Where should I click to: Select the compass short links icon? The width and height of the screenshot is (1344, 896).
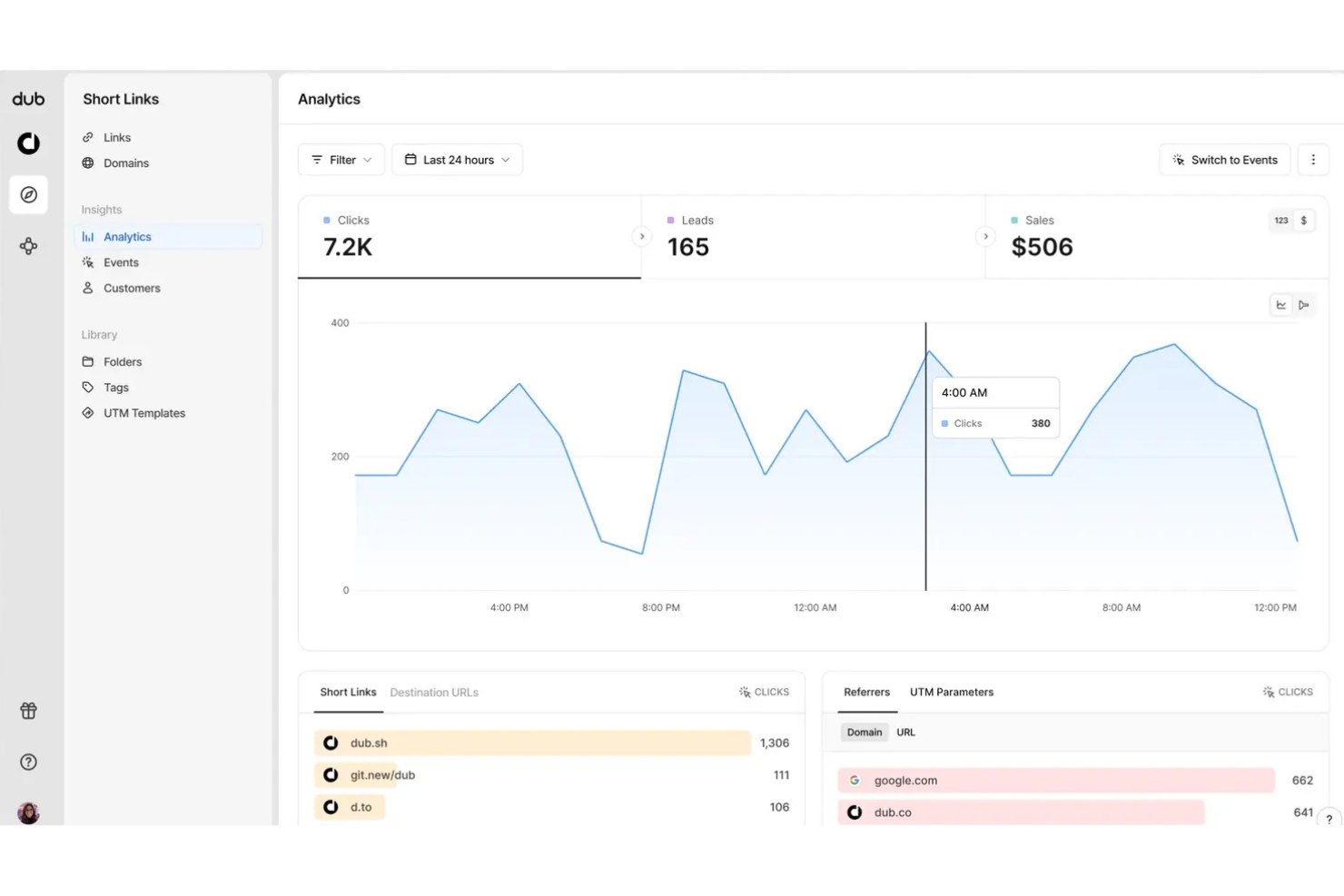click(x=29, y=195)
